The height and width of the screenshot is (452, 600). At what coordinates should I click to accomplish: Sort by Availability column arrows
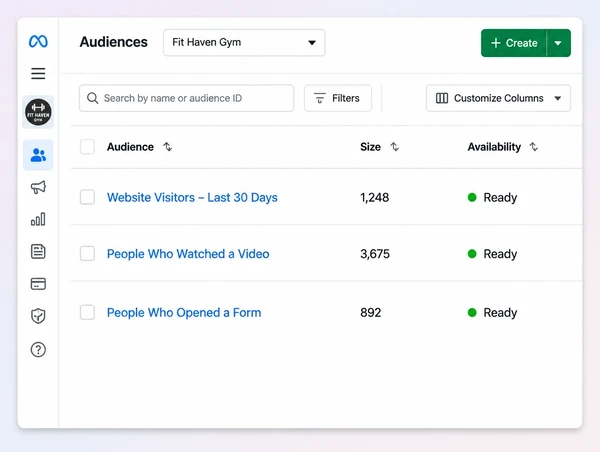(x=534, y=147)
